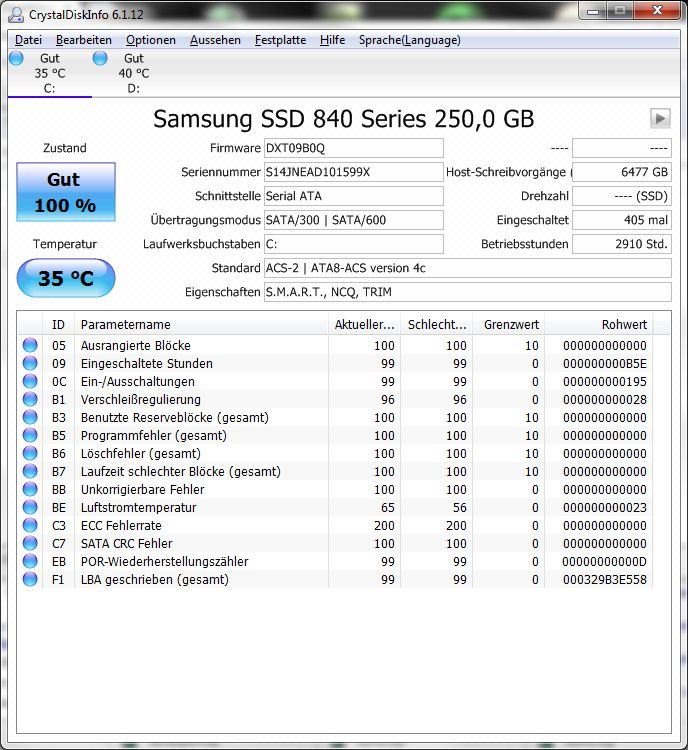The image size is (688, 750).
Task: Click the Temperatur label
Action: pos(65,244)
